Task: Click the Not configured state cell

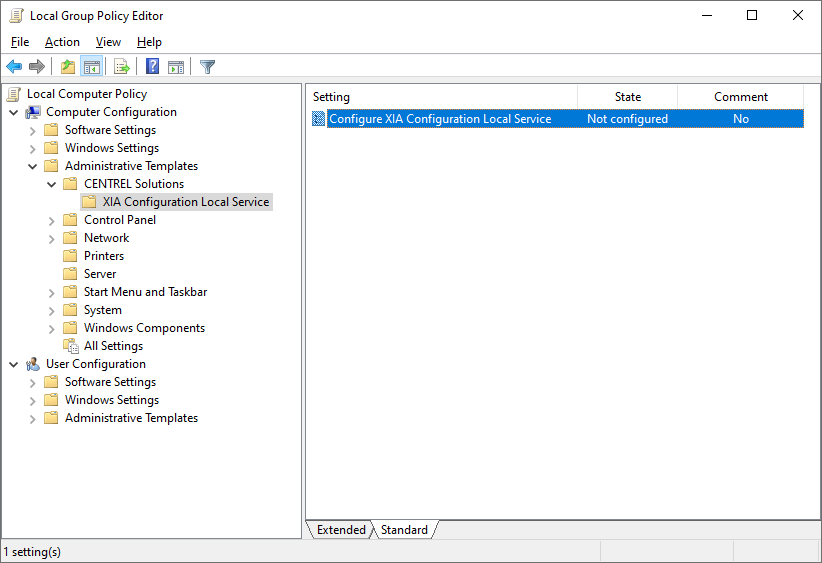Action: 628,119
